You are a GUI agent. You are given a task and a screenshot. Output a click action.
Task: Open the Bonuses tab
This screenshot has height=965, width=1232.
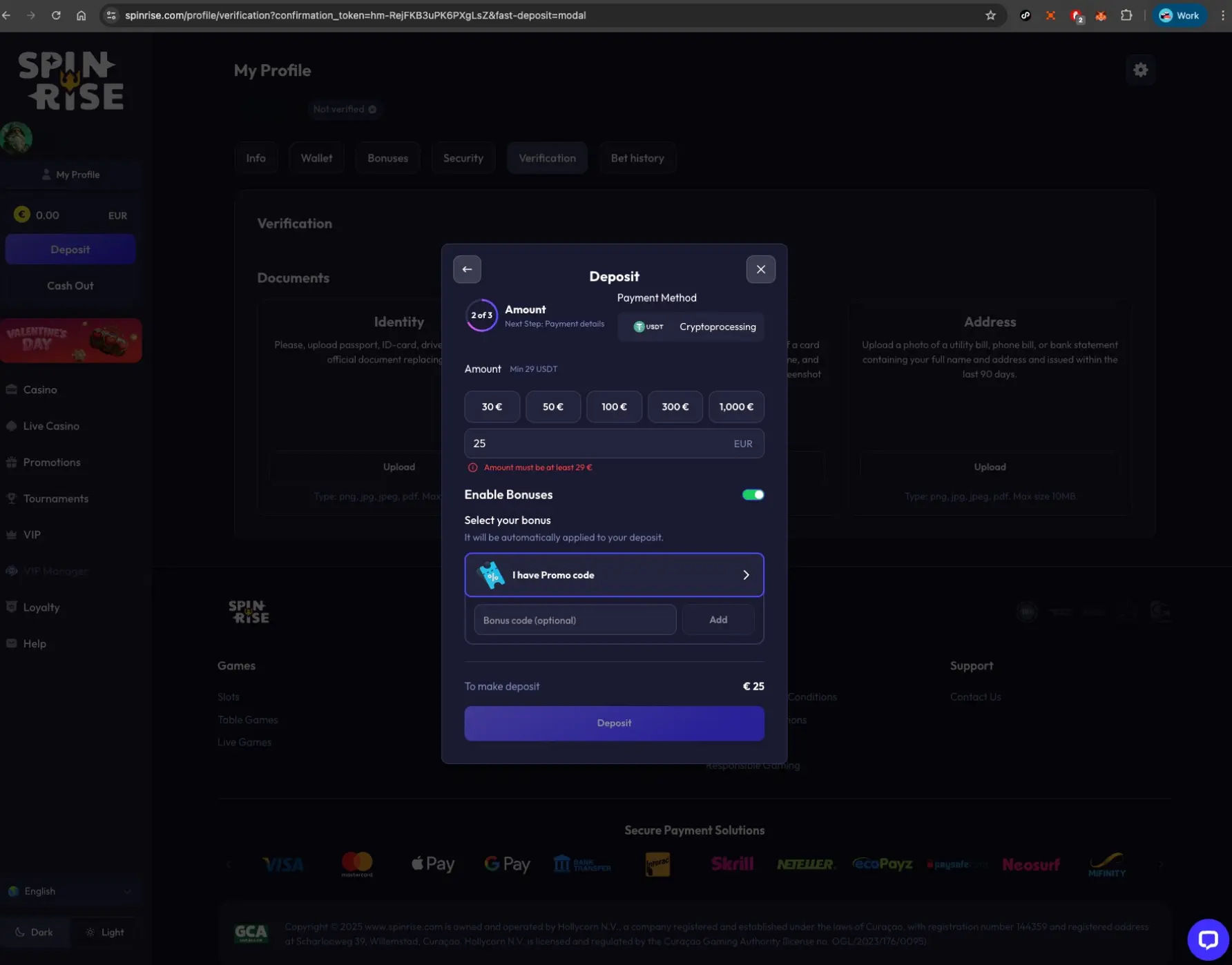point(387,158)
